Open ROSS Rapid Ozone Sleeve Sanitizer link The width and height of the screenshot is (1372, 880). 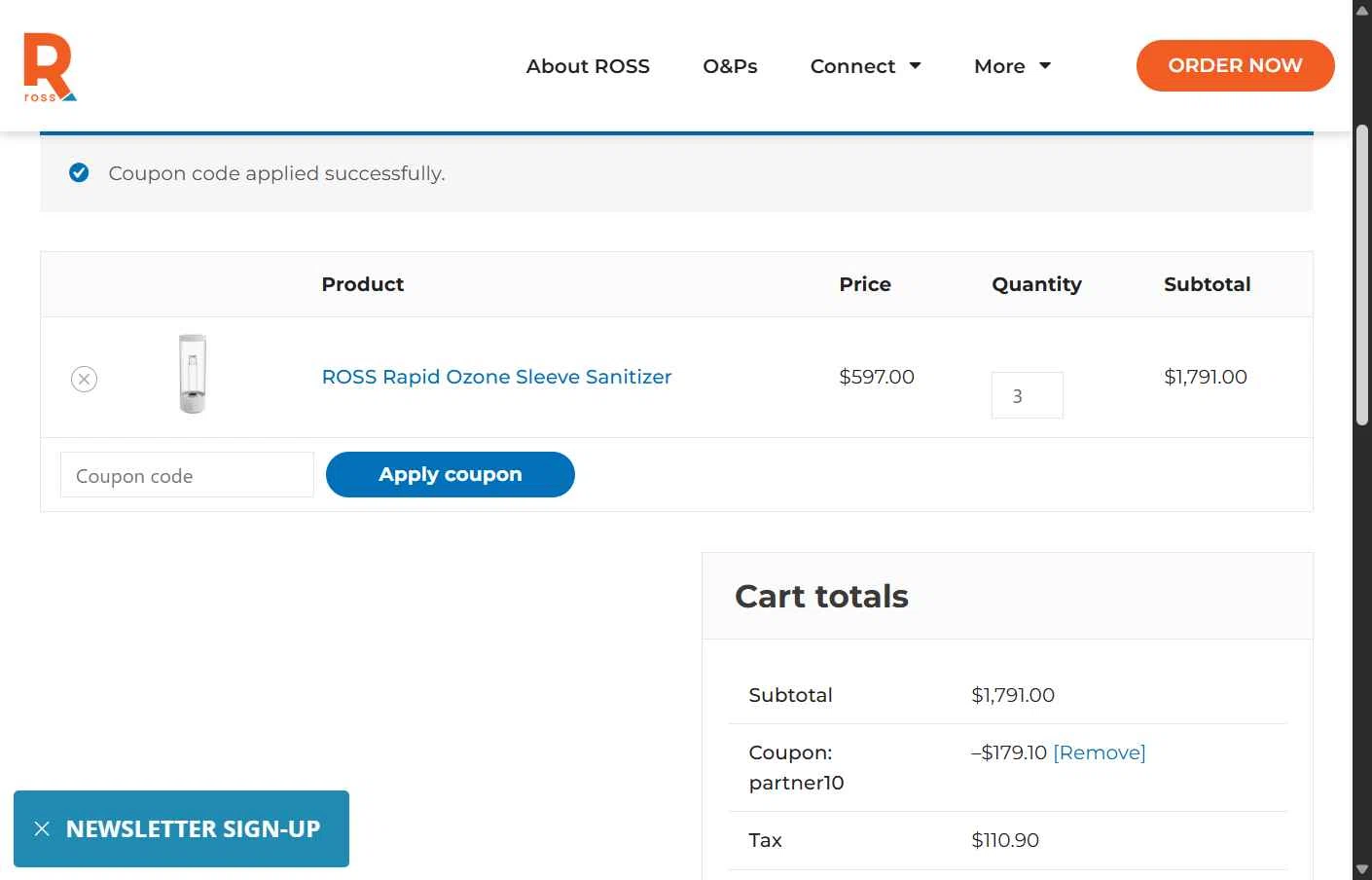[x=496, y=377]
